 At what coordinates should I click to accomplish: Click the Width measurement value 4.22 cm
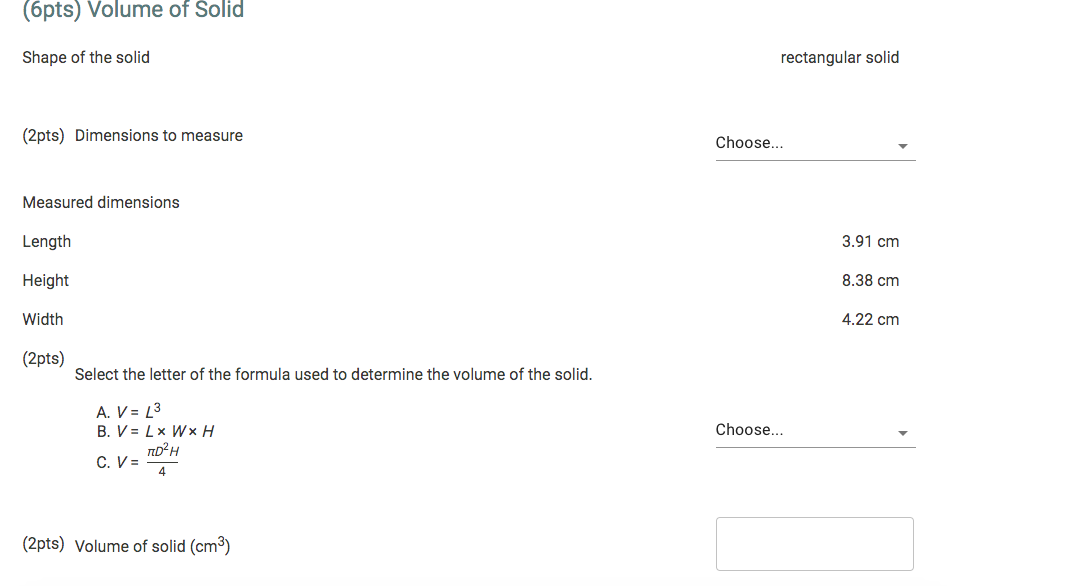870,319
